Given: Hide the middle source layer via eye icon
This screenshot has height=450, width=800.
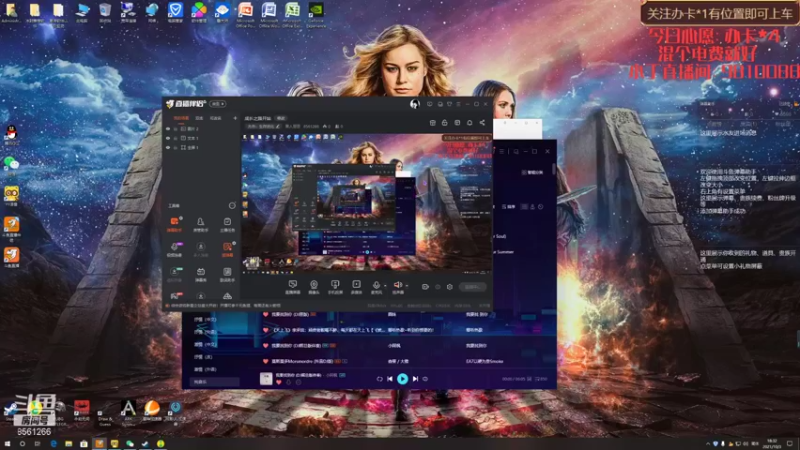Looking at the screenshot, I should 168,138.
